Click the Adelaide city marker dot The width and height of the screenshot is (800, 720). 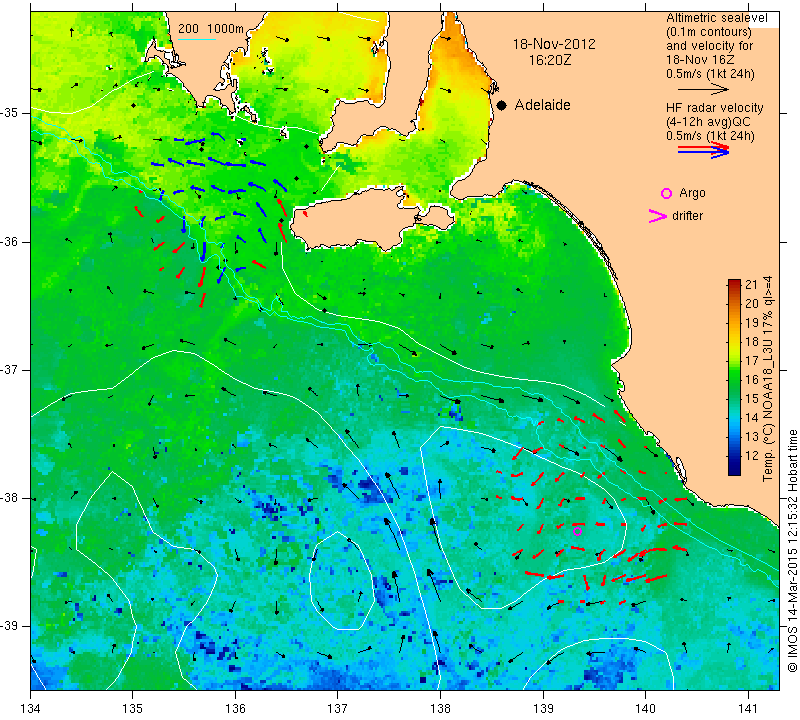click(502, 106)
